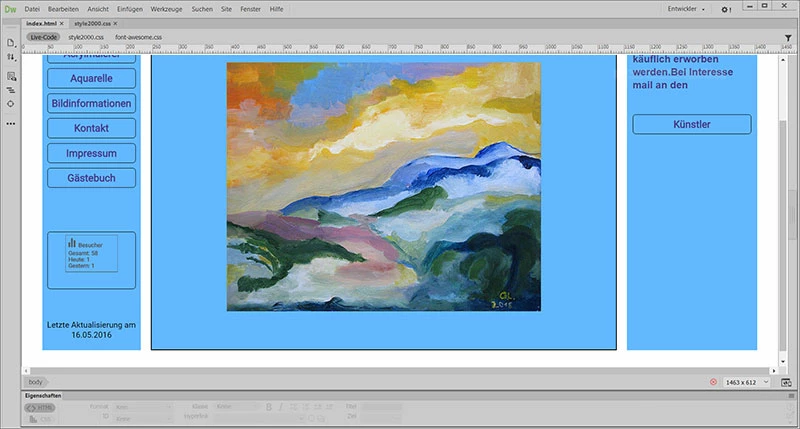This screenshot has width=800, height=429.
Task: Click the Aquarelle page button
Action: click(x=91, y=79)
